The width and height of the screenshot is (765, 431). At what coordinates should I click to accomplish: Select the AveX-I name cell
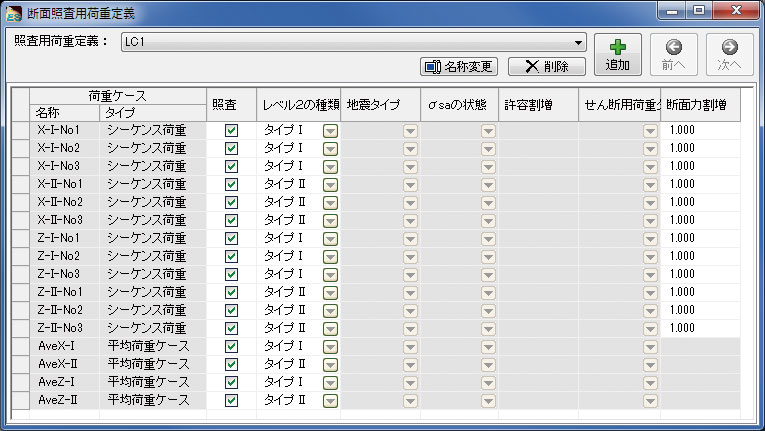click(64, 346)
